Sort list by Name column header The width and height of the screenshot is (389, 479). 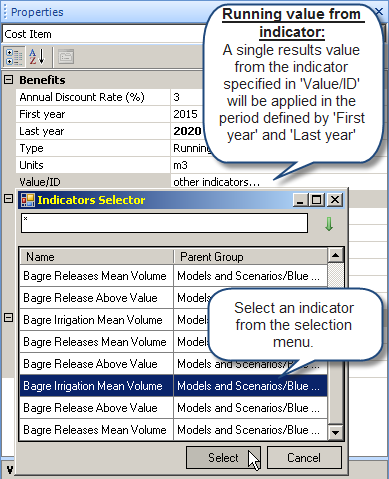pyautogui.click(x=96, y=257)
